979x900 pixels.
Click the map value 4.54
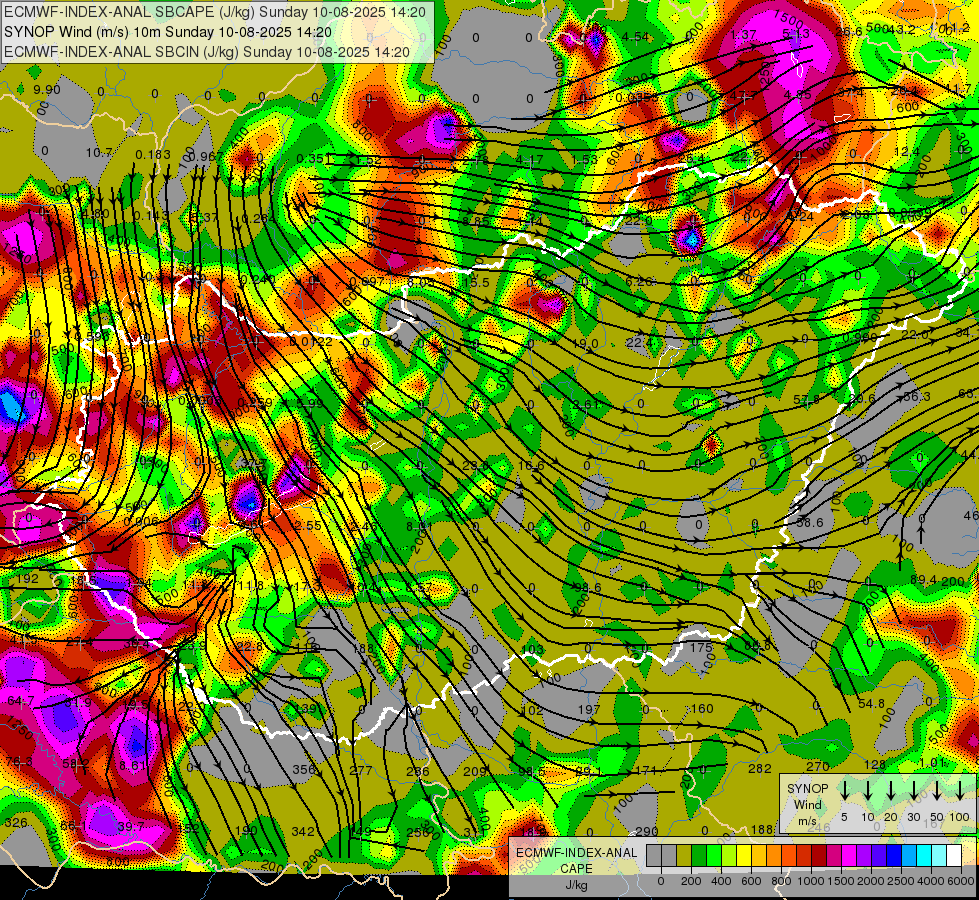pos(636,37)
